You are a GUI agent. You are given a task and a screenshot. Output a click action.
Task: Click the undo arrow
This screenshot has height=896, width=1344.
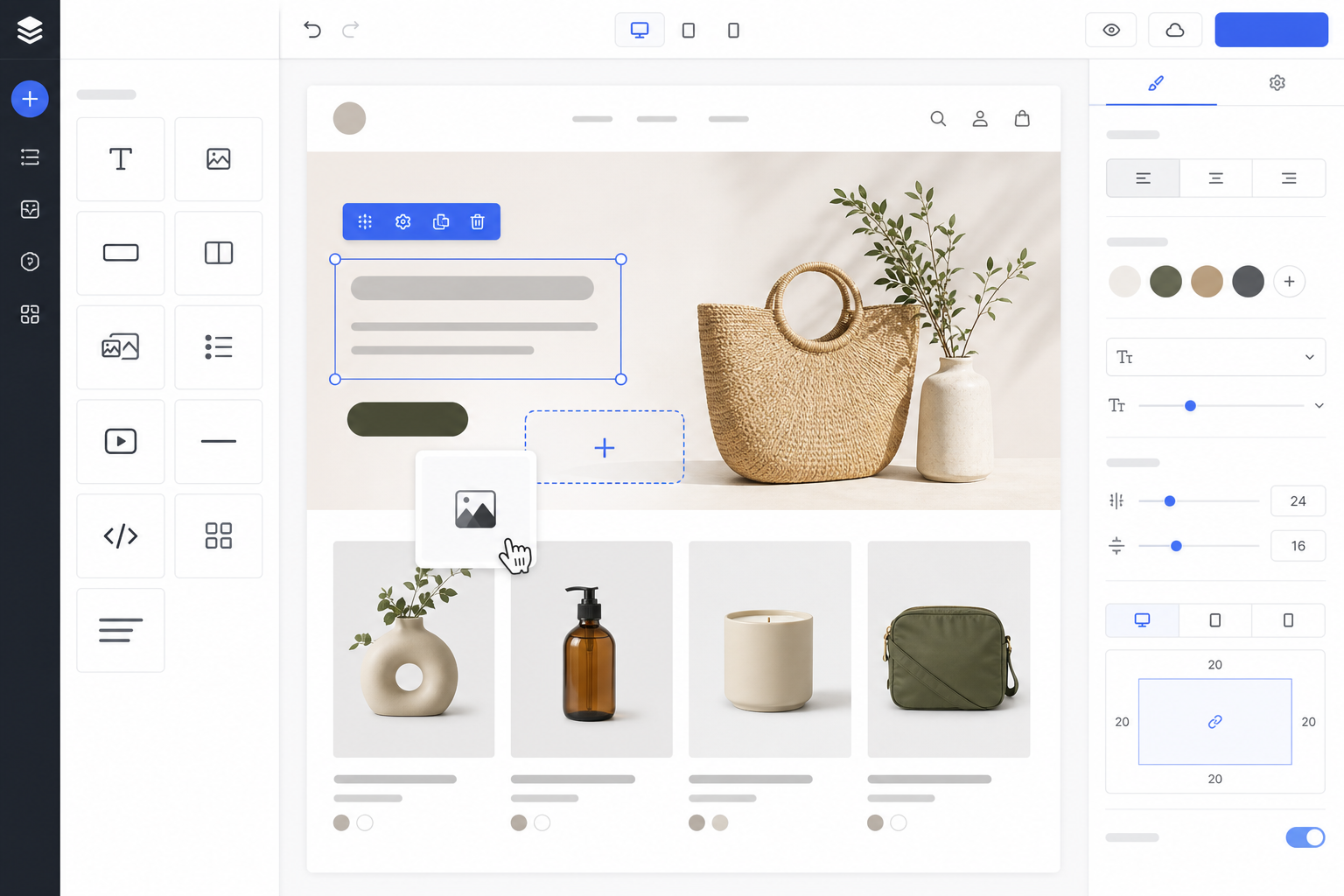coord(312,30)
